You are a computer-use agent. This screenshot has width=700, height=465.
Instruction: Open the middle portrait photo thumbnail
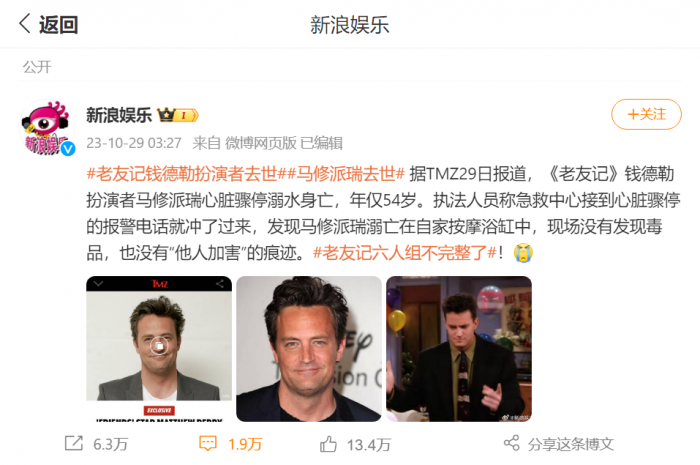pyautogui.click(x=308, y=349)
